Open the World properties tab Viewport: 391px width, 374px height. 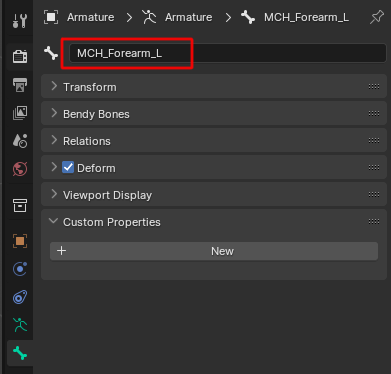pos(20,169)
